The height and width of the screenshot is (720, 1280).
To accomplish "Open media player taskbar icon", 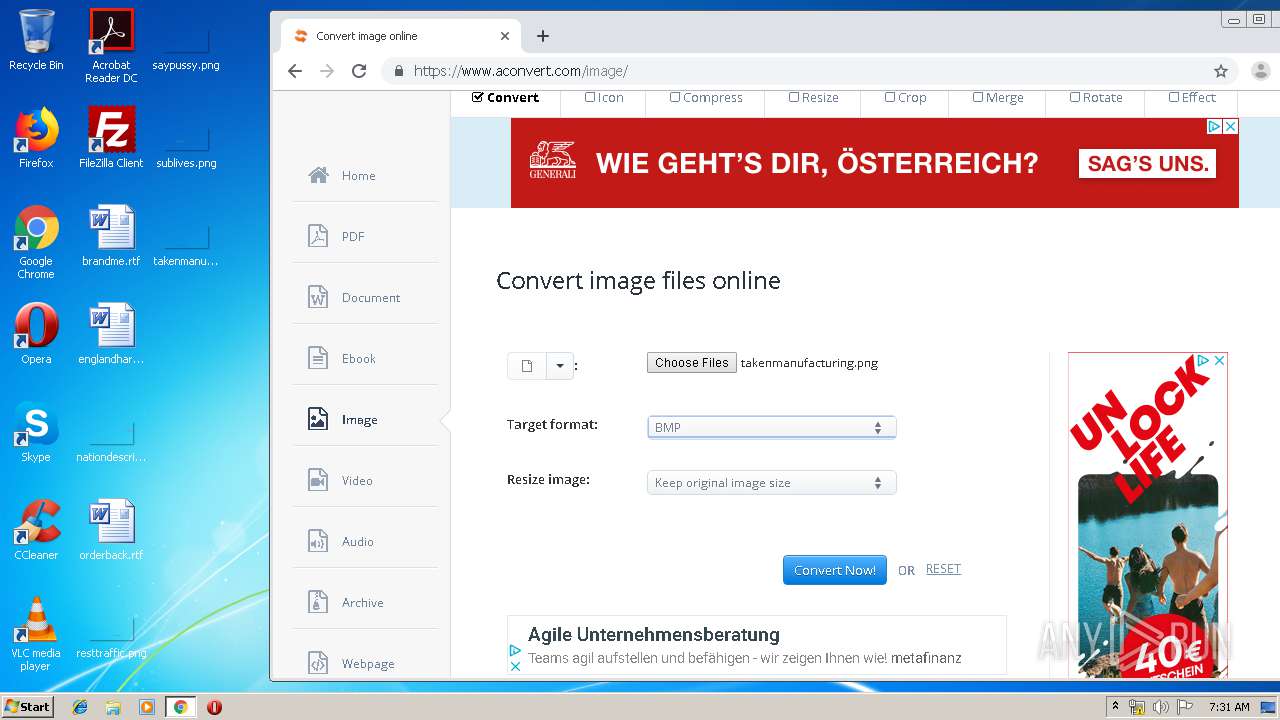I will [147, 707].
